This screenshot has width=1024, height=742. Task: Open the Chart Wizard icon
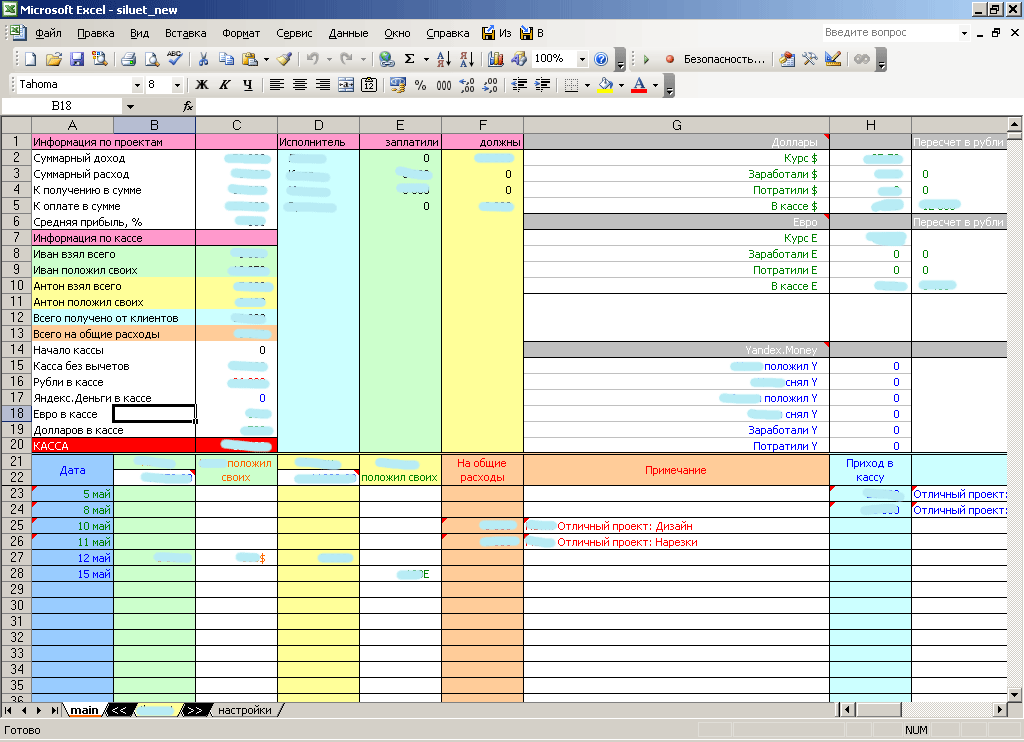[x=496, y=59]
